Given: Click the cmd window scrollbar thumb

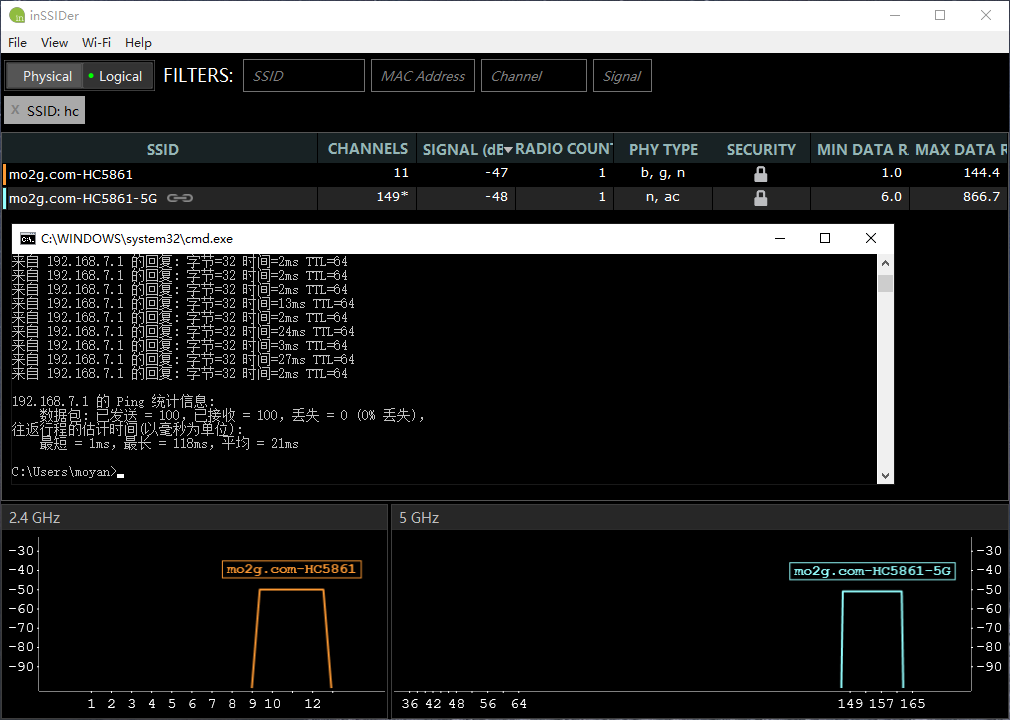Looking at the screenshot, I should pyautogui.click(x=885, y=283).
